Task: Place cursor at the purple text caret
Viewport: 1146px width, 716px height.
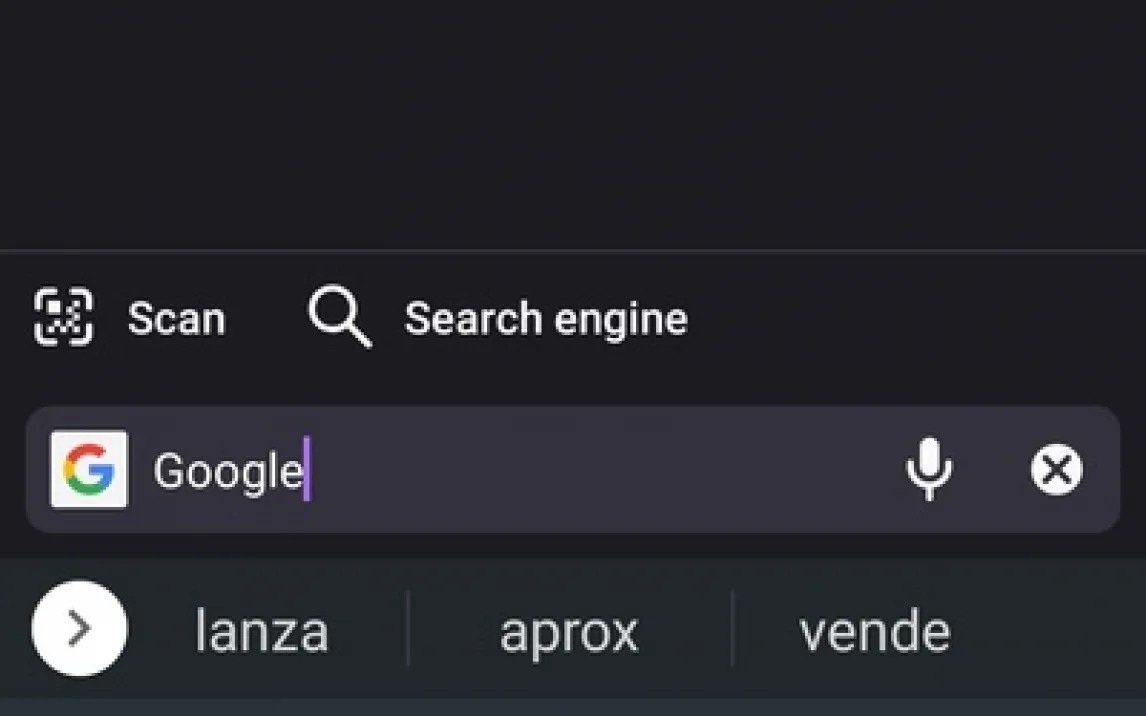Action: click(x=307, y=469)
